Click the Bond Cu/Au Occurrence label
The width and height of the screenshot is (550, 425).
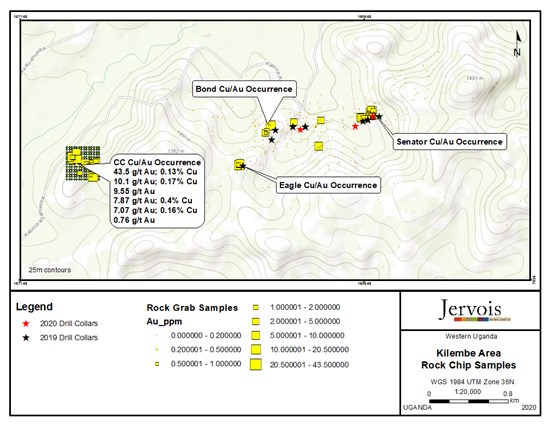click(x=244, y=89)
